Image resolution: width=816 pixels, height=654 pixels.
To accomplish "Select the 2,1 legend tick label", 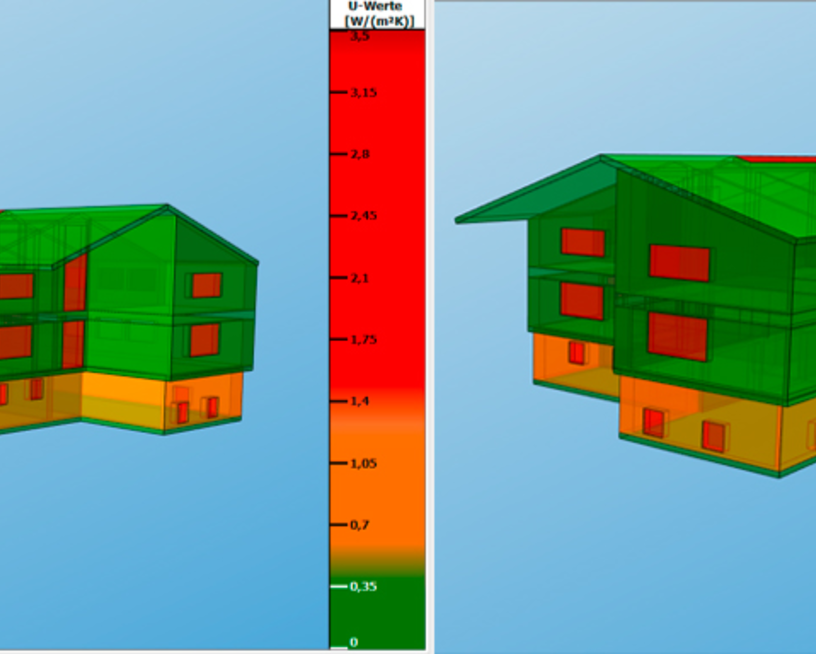I will [360, 278].
